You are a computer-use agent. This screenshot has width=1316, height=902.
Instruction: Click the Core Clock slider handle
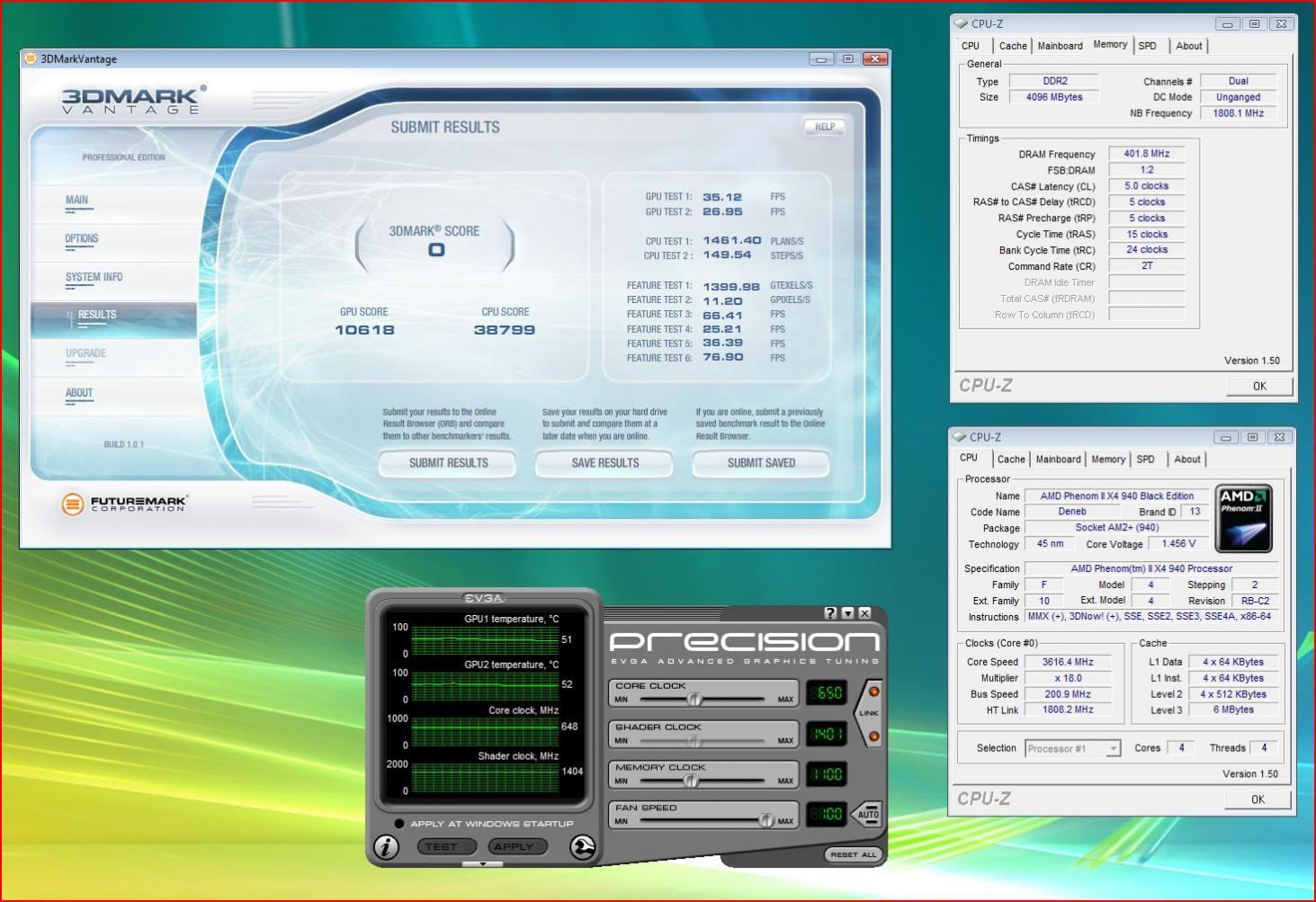click(x=694, y=699)
